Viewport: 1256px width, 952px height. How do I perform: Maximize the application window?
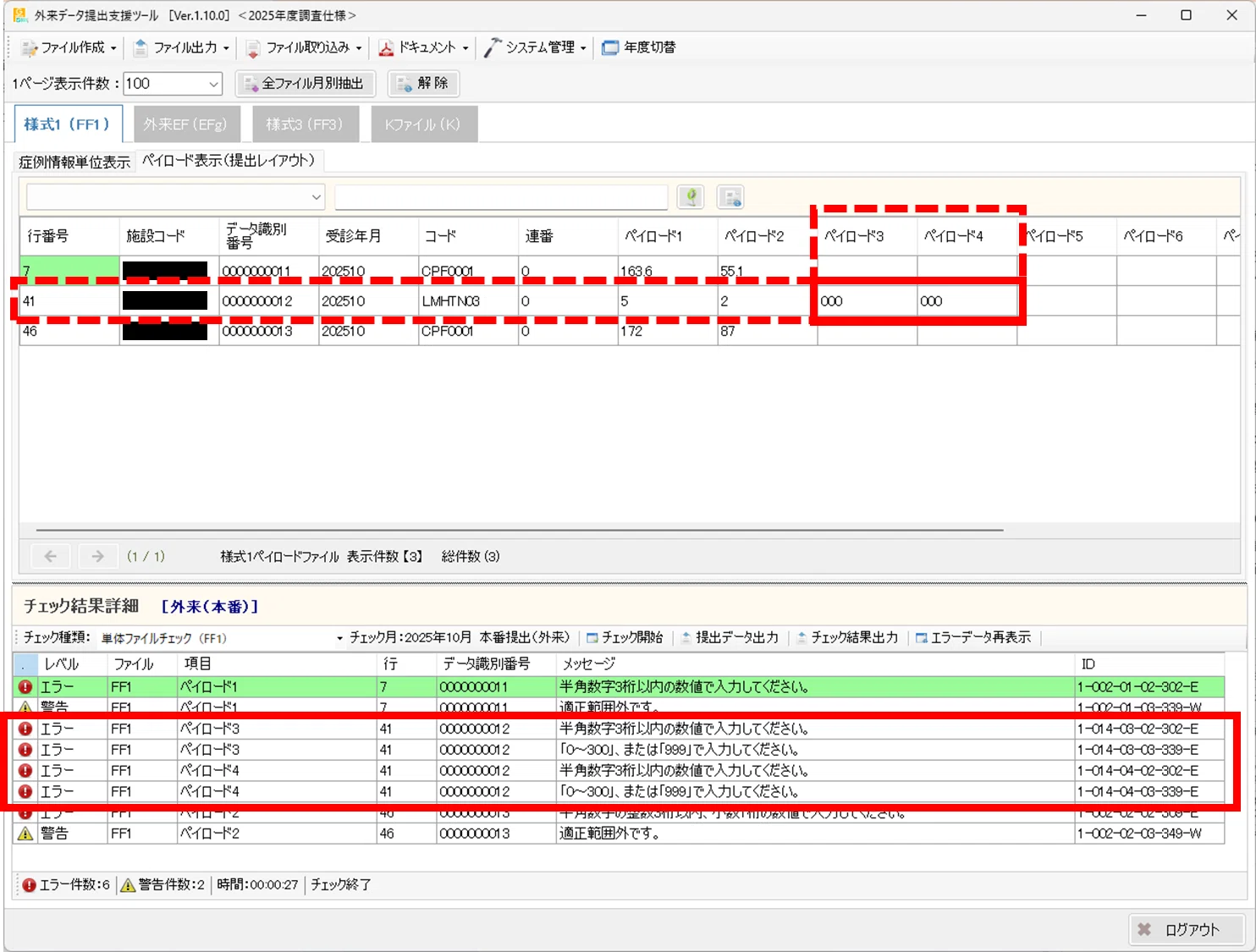point(1186,15)
